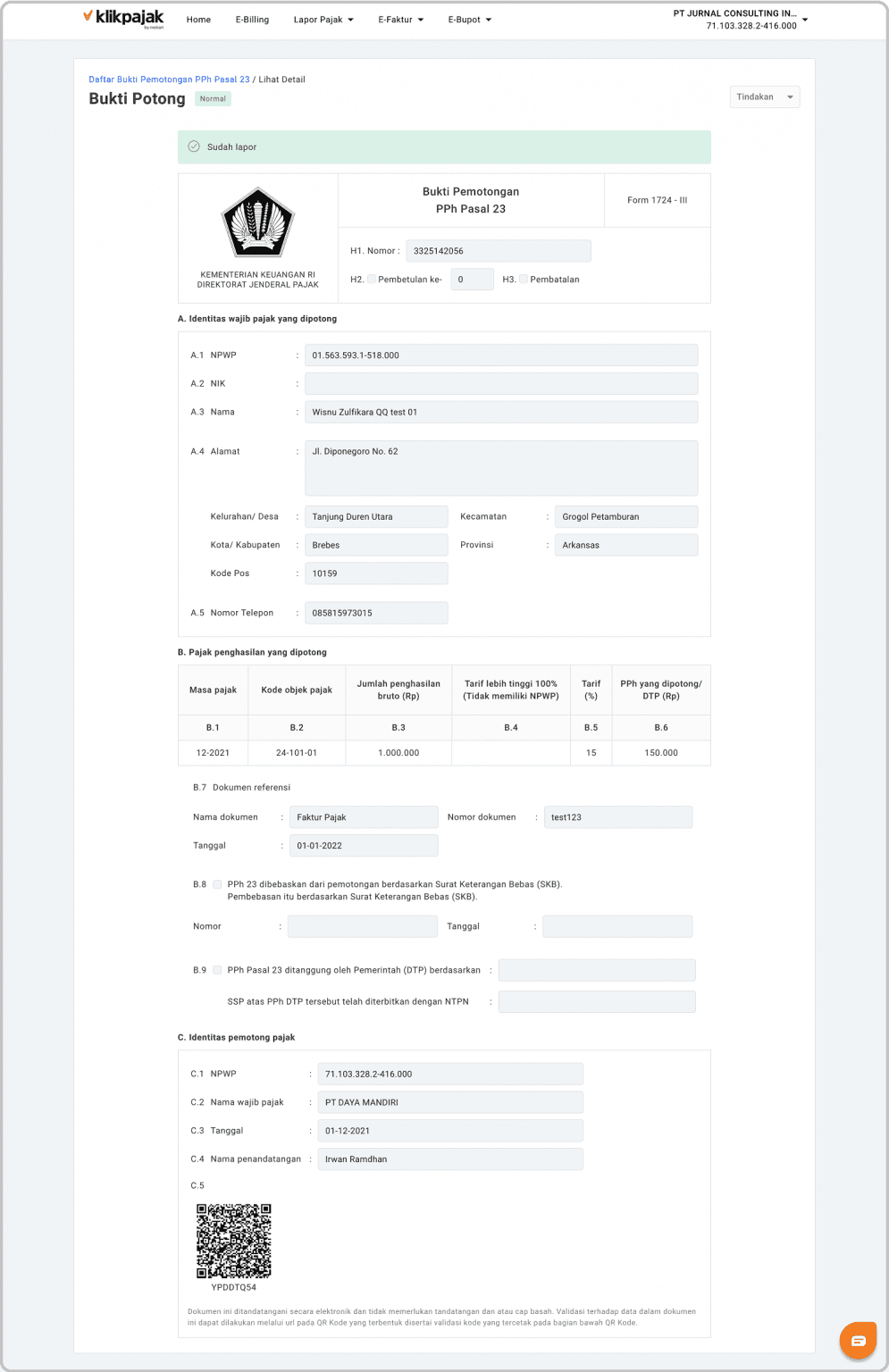Open the E-Bupot dropdown menu
Image resolution: width=889 pixels, height=1372 pixels.
pyautogui.click(x=469, y=20)
